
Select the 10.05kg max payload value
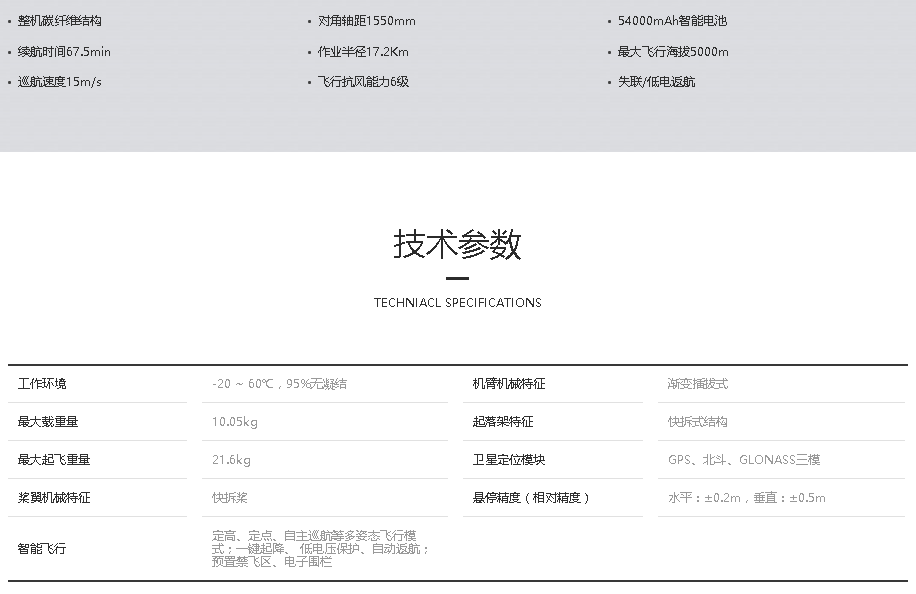235,422
